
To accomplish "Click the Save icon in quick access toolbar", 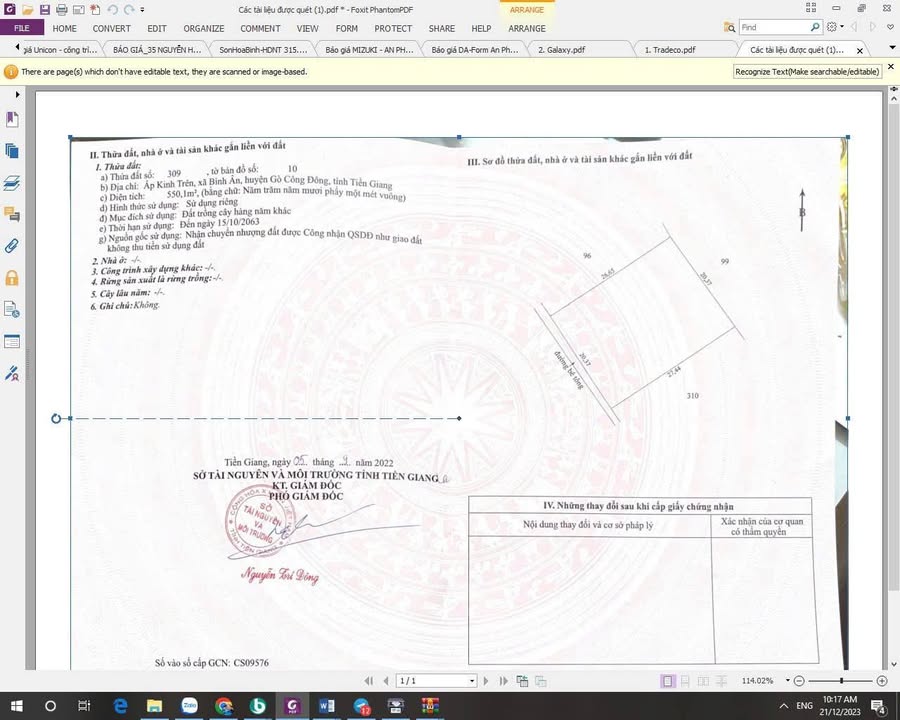I will click(44, 10).
